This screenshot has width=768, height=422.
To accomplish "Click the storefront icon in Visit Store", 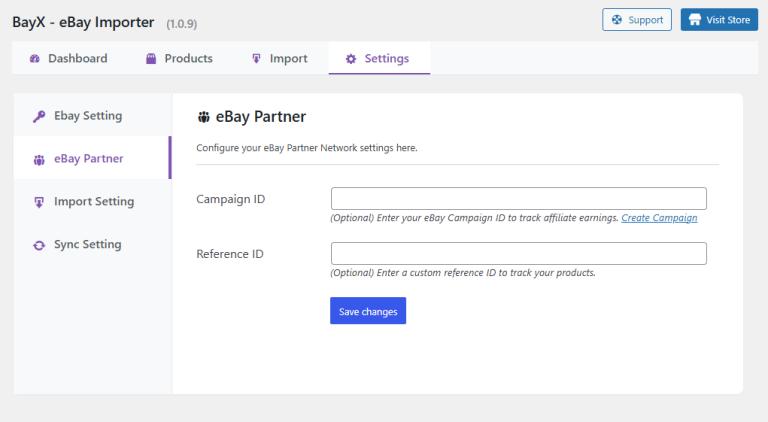I will (x=695, y=20).
